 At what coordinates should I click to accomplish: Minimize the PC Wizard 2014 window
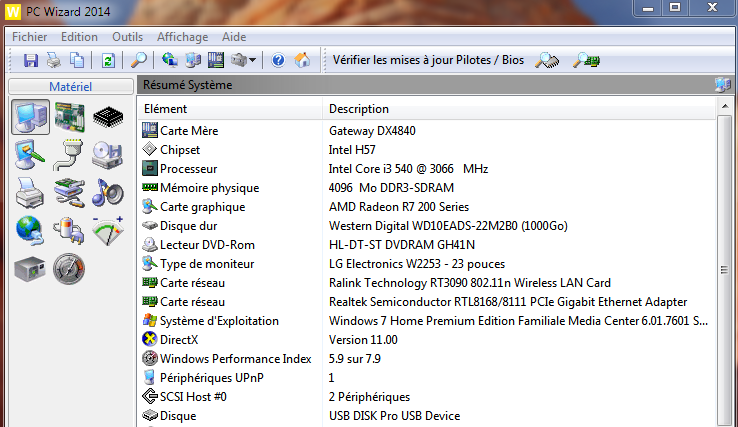pos(648,8)
